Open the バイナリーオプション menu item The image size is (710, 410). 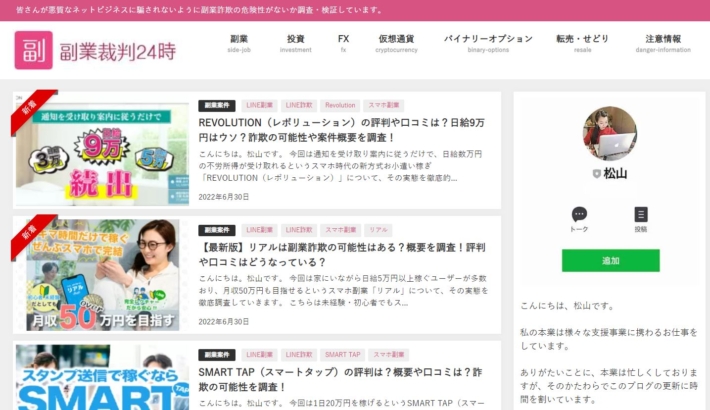[x=488, y=43]
